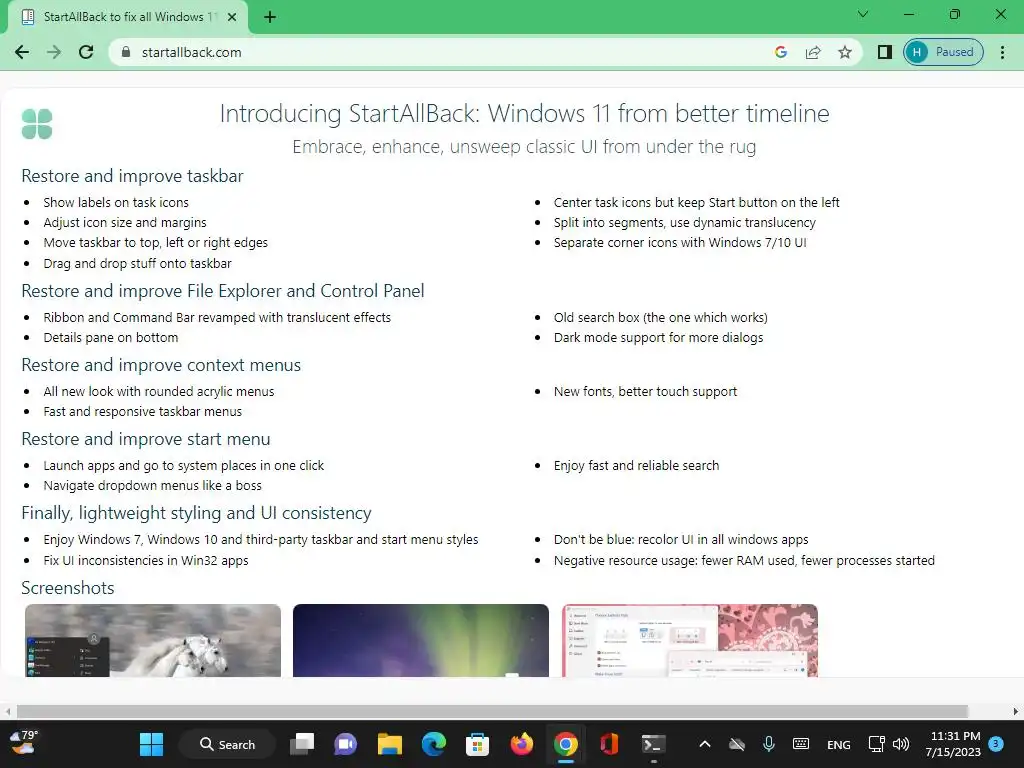View site security lock info
This screenshot has width=1024, height=768.
[x=126, y=52]
